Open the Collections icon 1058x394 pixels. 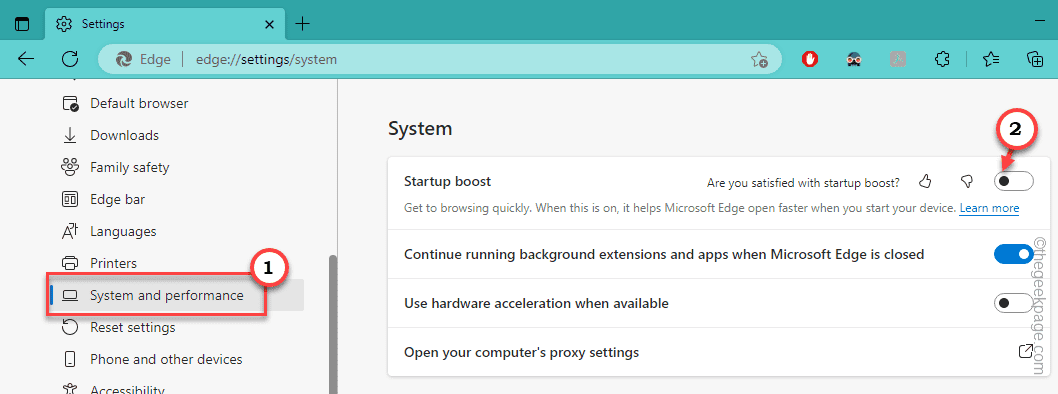(x=1035, y=59)
